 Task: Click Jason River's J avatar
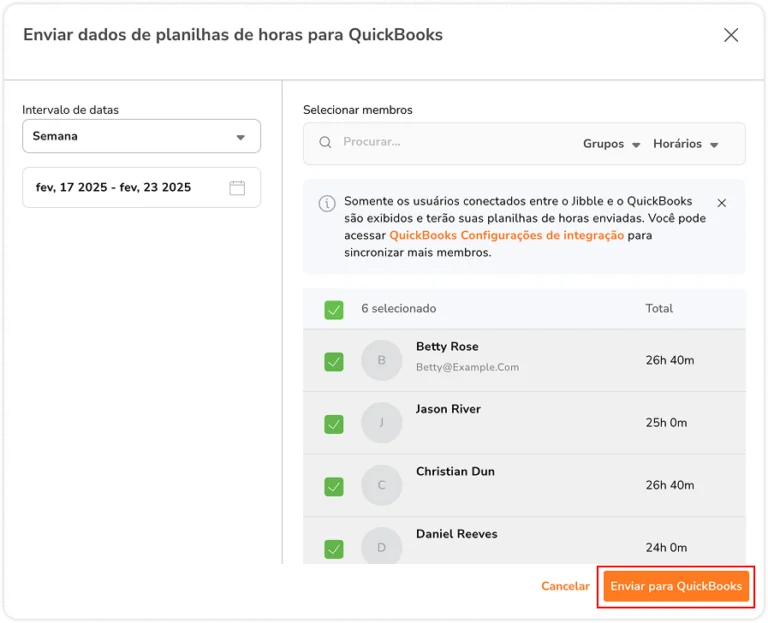click(x=382, y=423)
